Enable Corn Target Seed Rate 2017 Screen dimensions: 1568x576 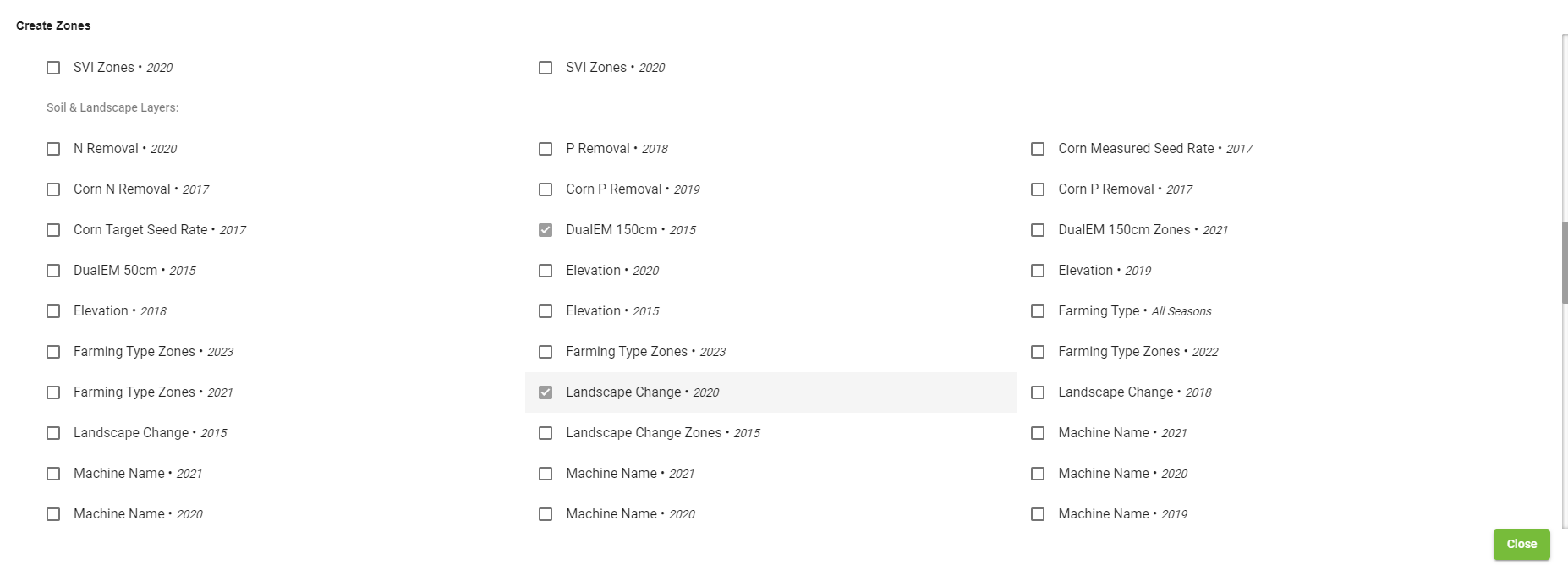[53, 230]
